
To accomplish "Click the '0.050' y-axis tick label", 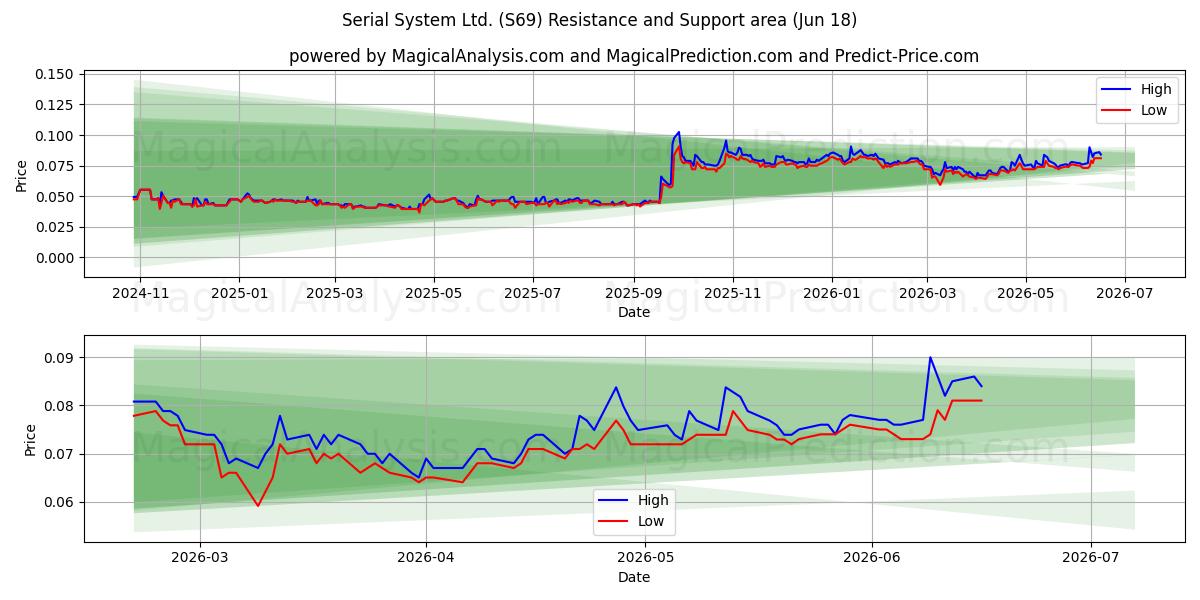I will tap(55, 197).
